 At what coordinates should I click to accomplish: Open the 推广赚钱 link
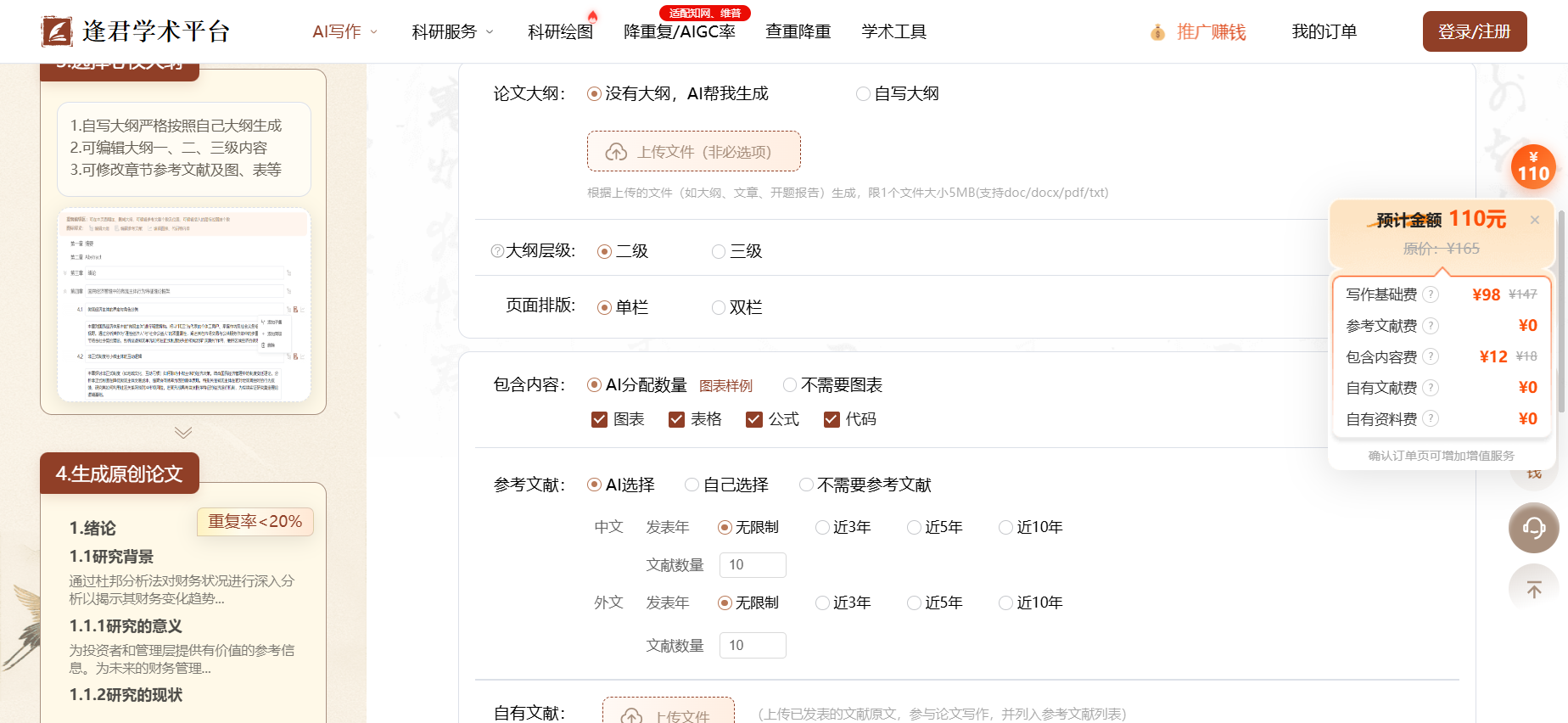coord(1211,31)
